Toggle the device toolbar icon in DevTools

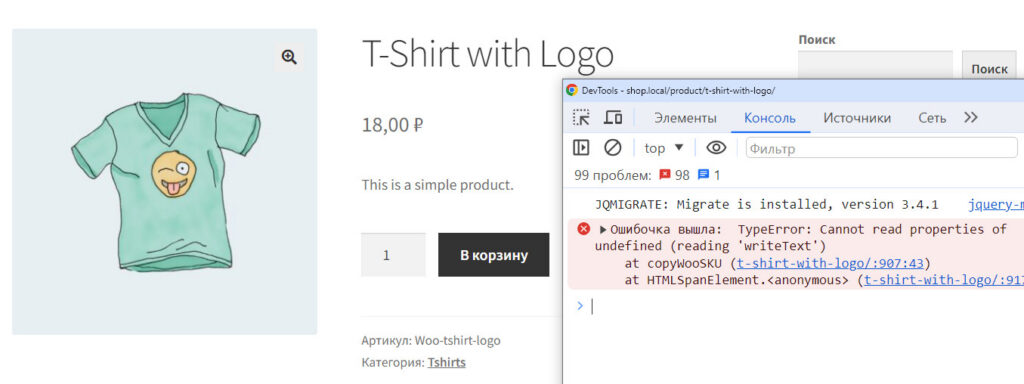(613, 118)
